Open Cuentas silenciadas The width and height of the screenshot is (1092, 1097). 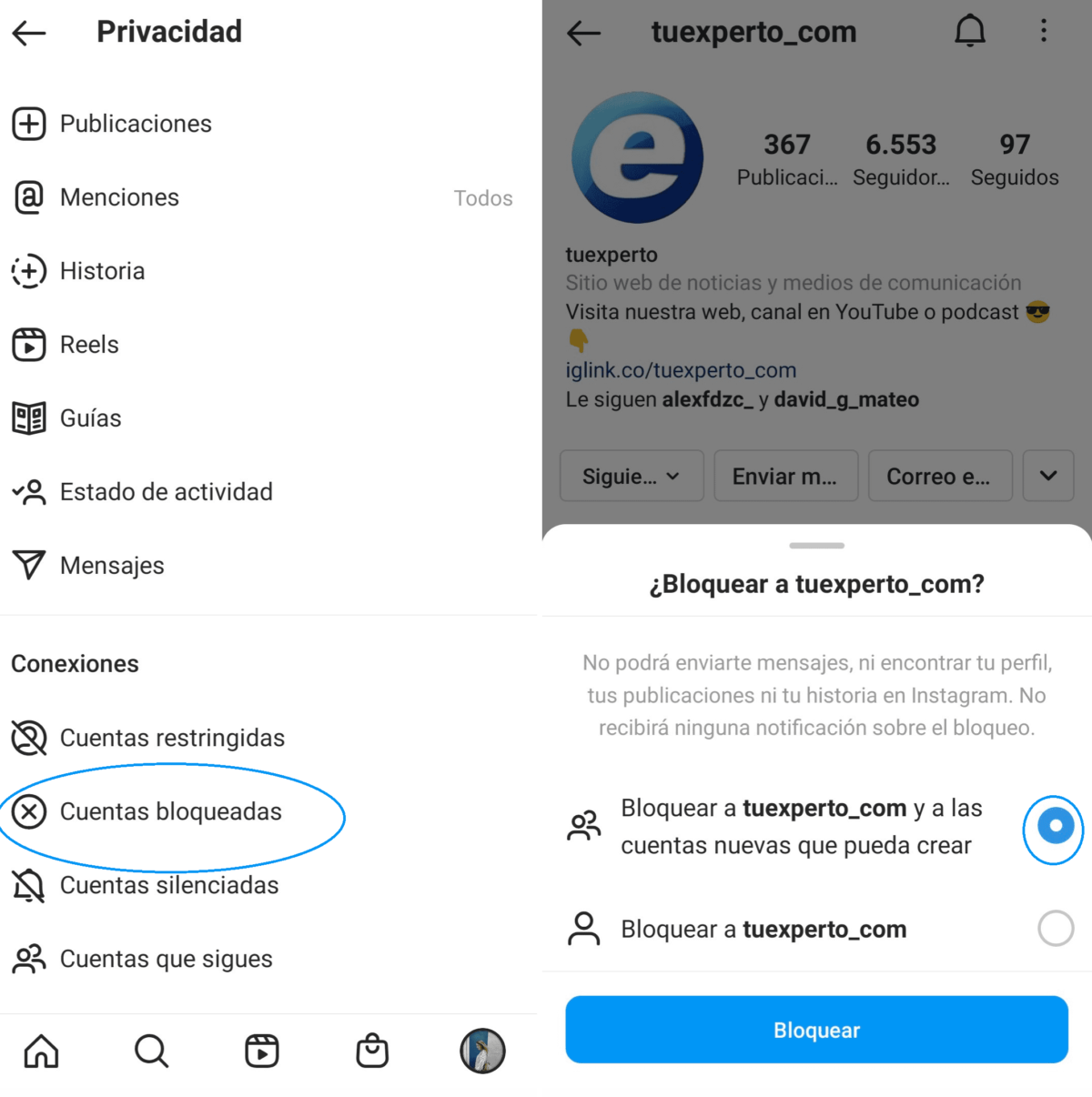coord(269,885)
